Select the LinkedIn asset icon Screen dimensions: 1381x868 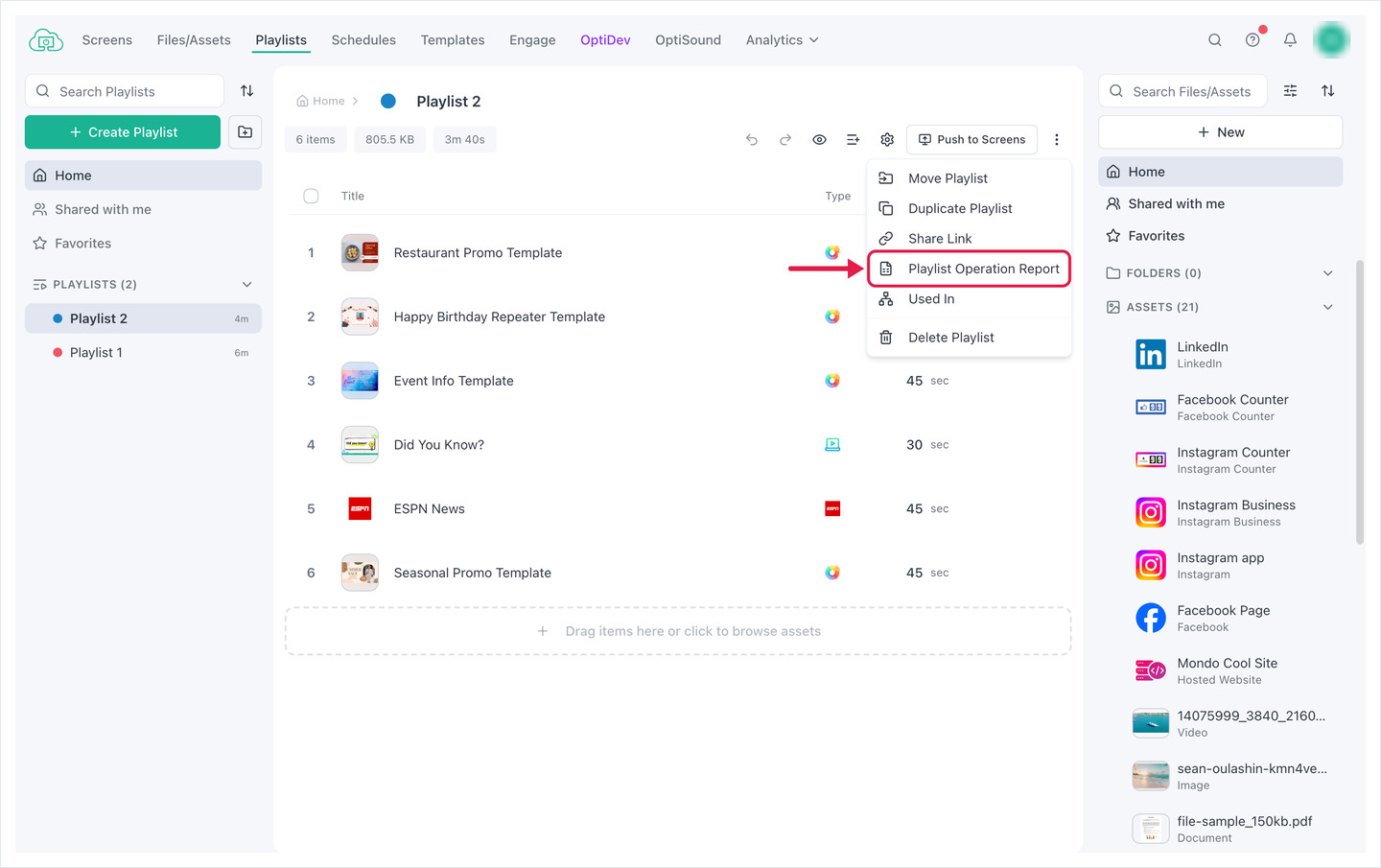click(1151, 355)
